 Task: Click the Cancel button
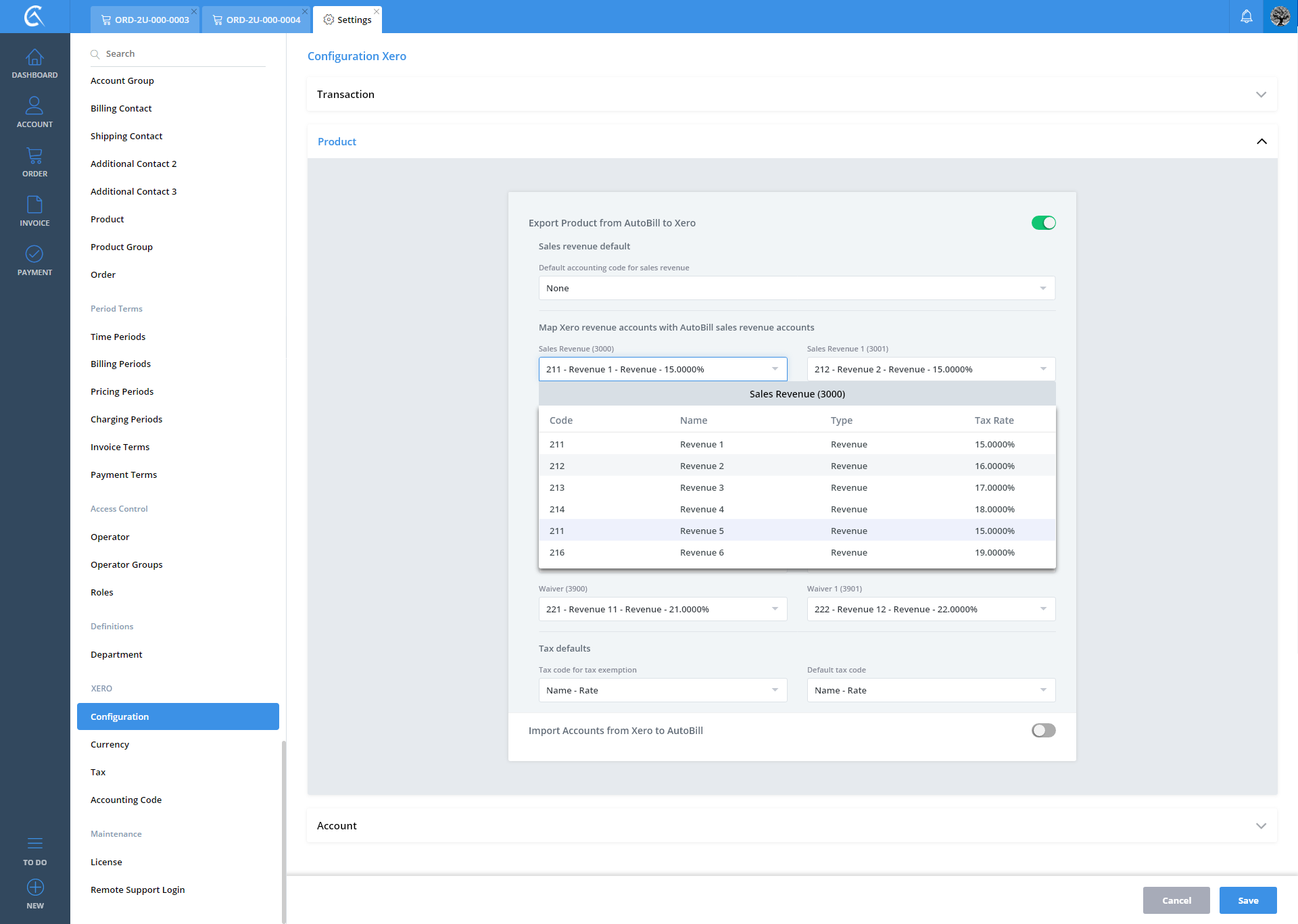tap(1176, 900)
